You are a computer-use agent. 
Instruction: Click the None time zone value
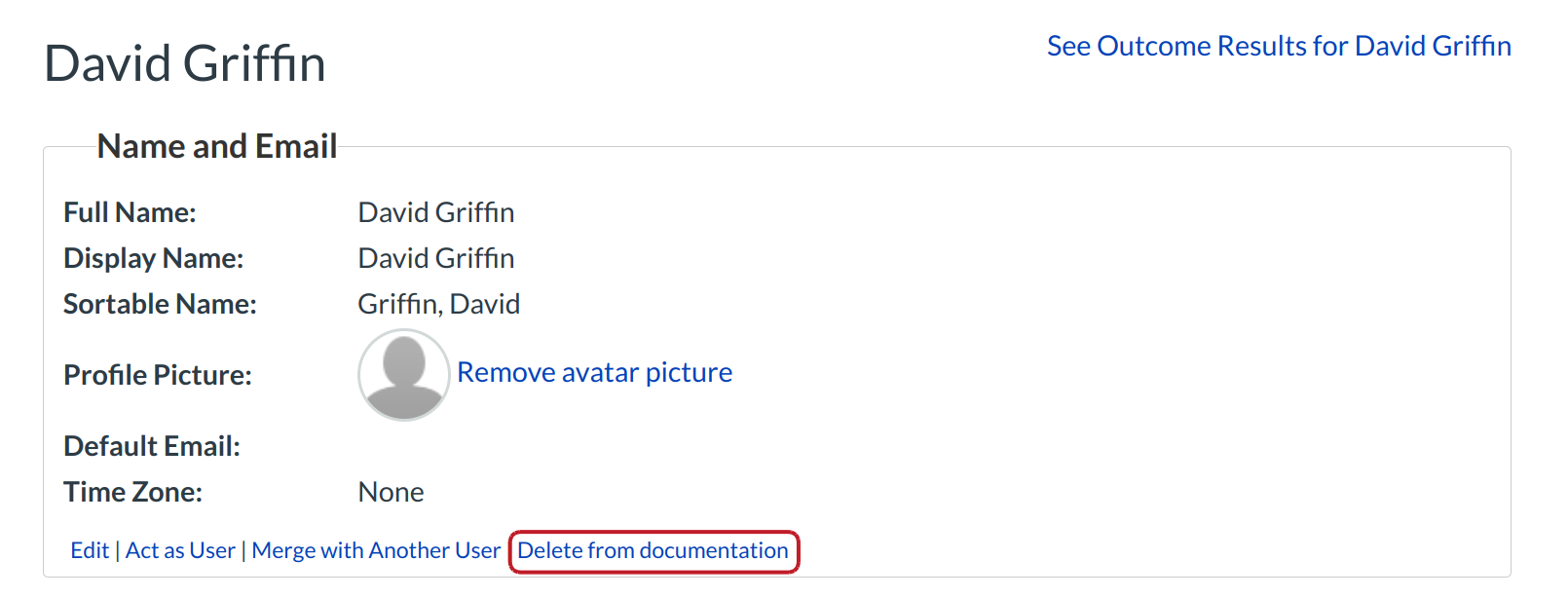tap(391, 492)
